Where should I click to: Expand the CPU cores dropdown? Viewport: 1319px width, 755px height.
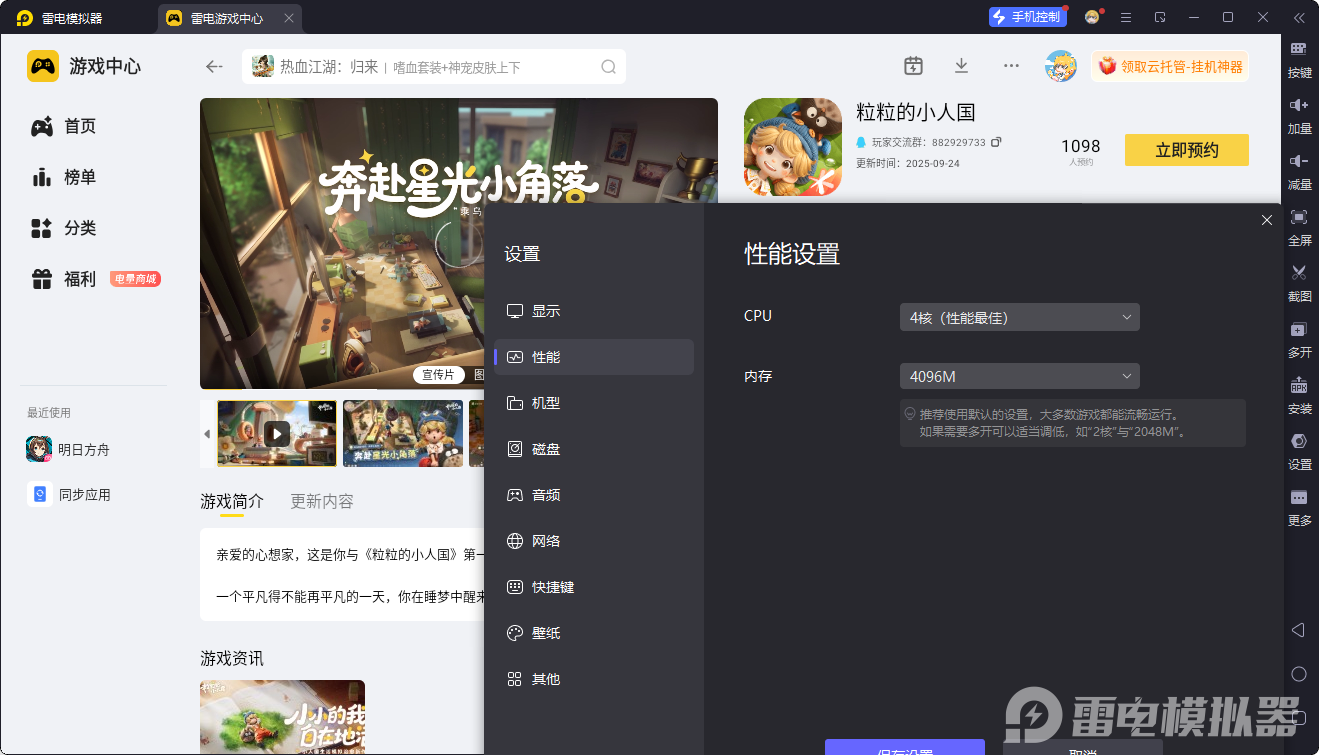pos(1019,318)
